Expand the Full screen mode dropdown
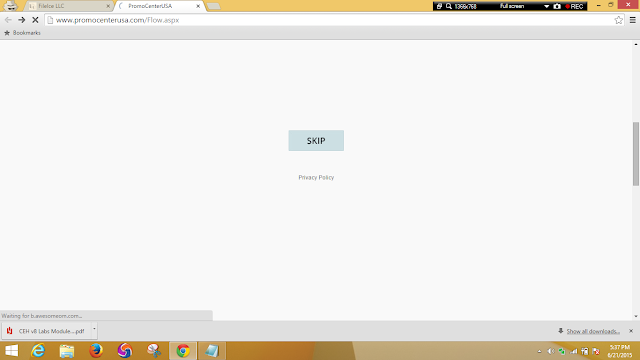This screenshot has width=640, height=360. [546, 6]
